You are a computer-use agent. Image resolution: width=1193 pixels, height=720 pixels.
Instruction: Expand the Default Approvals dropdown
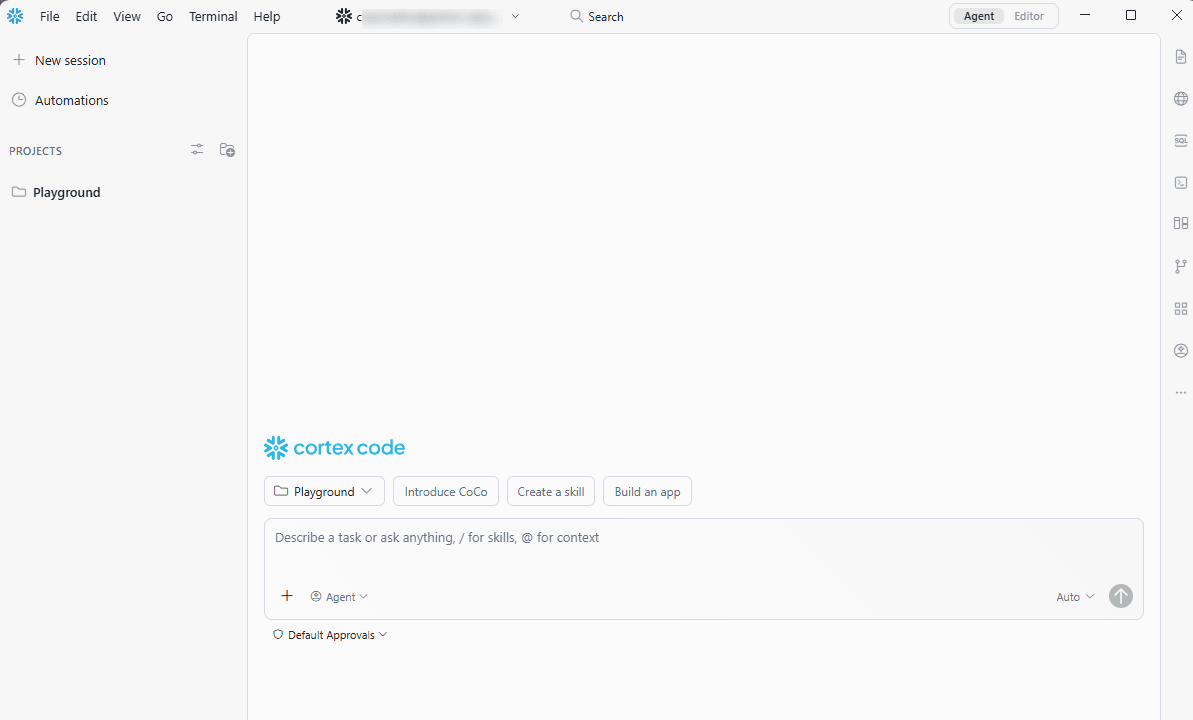330,635
